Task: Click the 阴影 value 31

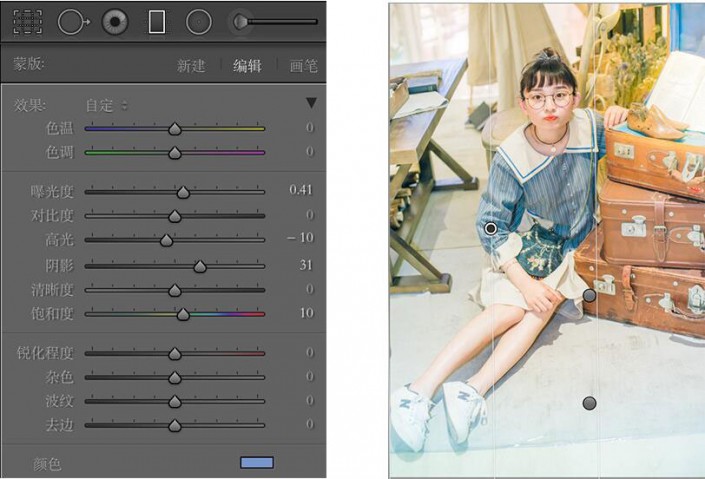Action: [306, 265]
